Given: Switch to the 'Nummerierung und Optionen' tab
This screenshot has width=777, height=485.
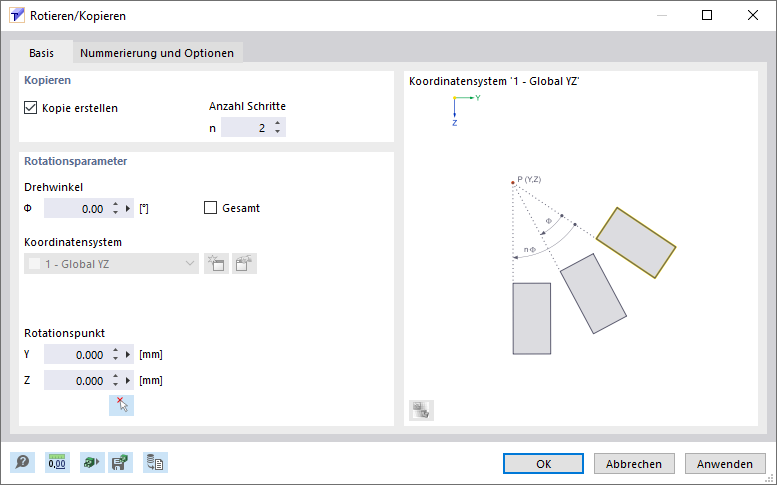Looking at the screenshot, I should click(x=157, y=53).
